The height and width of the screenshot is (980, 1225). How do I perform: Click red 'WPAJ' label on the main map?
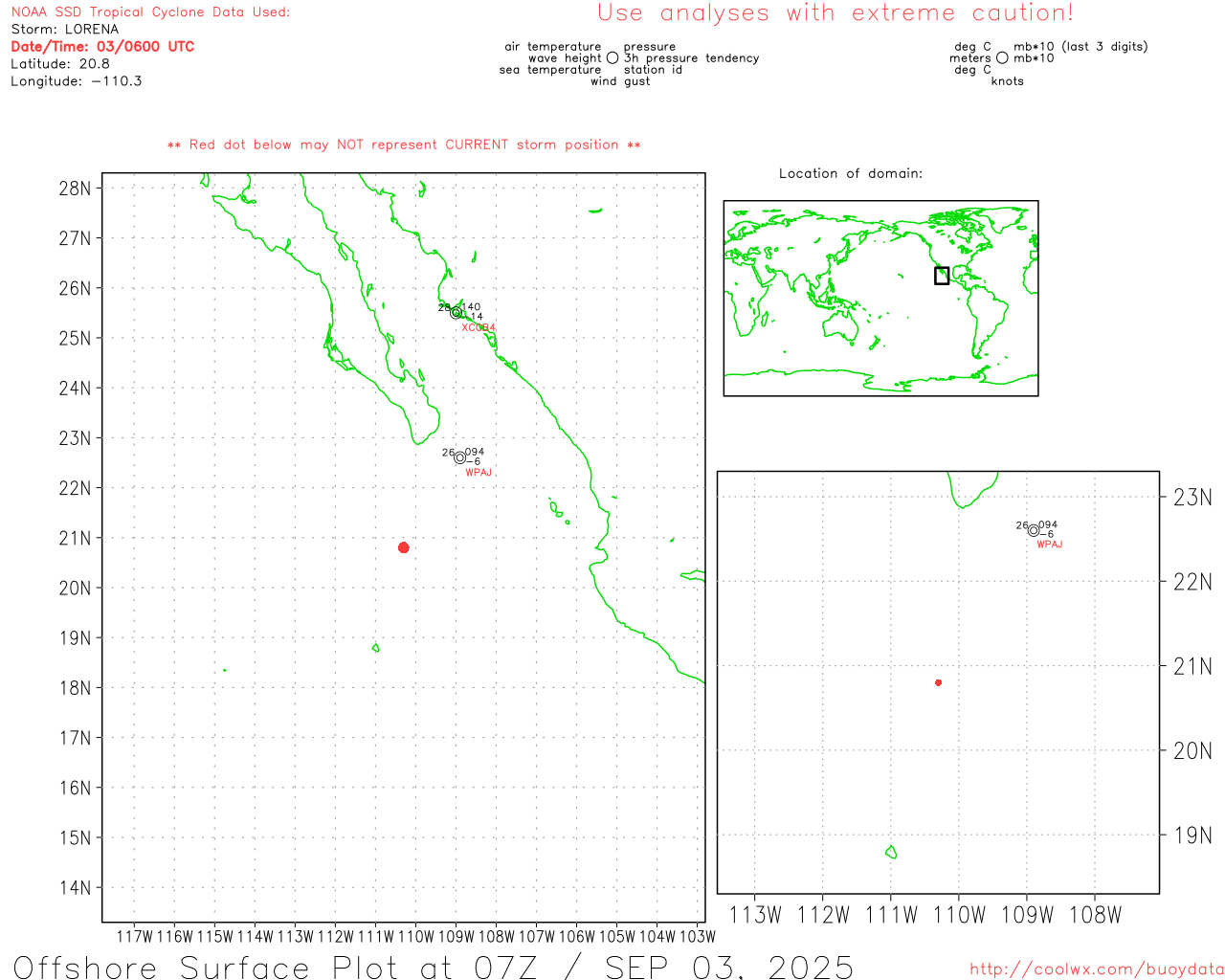point(479,473)
